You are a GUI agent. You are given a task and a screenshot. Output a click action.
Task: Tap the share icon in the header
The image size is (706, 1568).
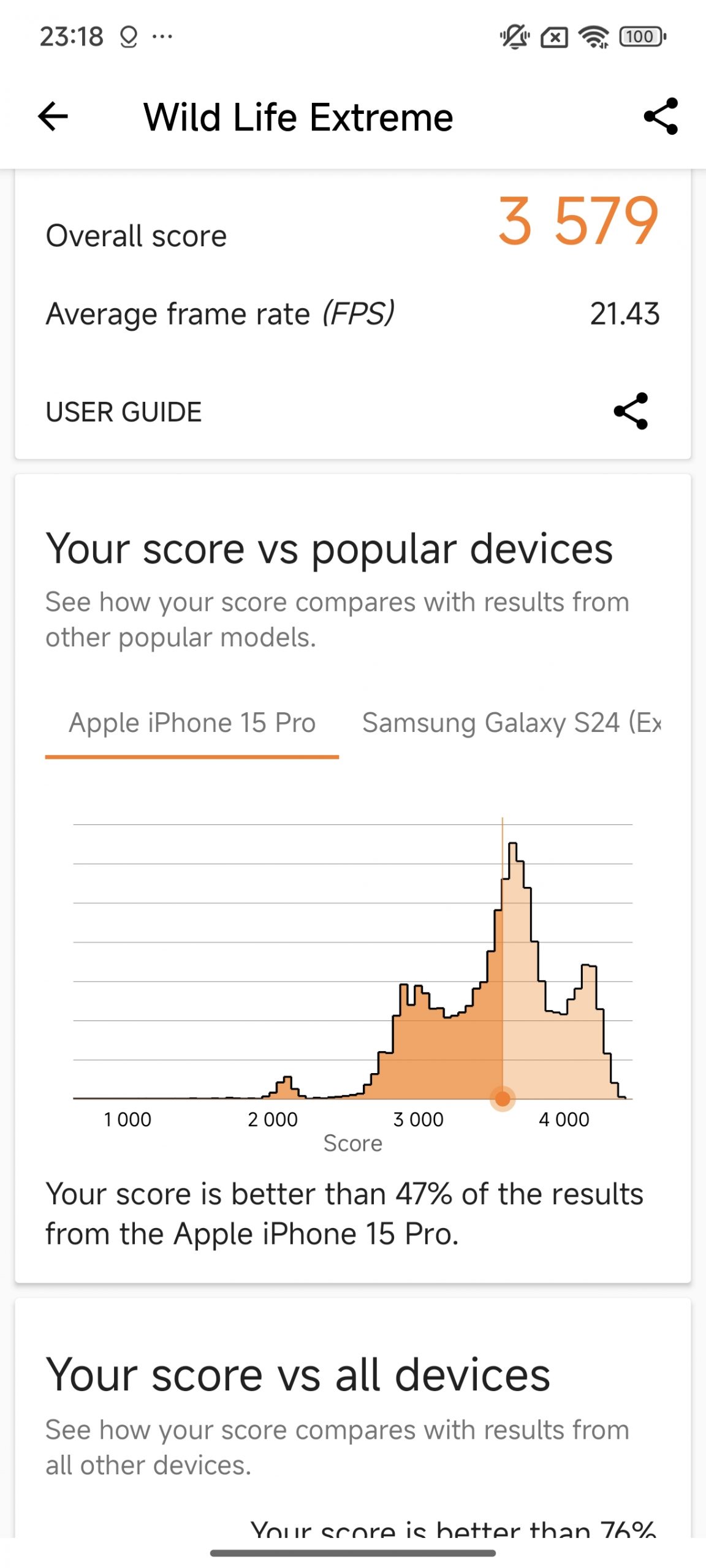pos(661,116)
